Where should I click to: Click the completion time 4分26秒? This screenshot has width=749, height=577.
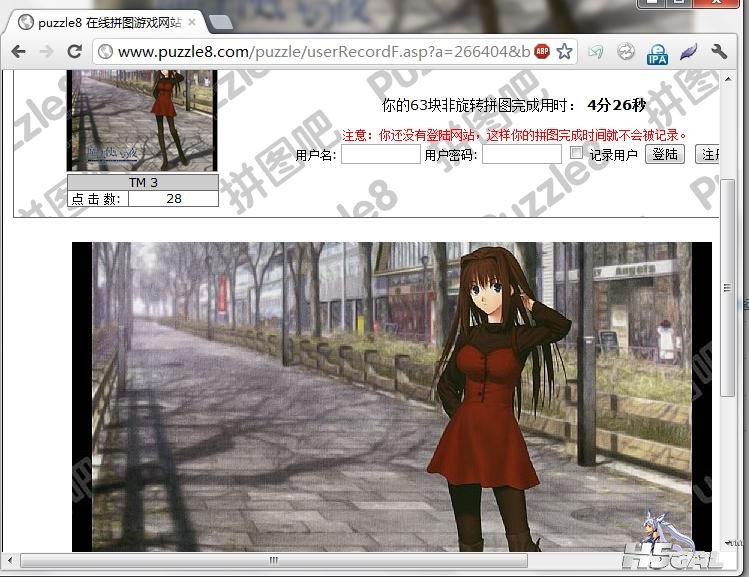(617, 105)
